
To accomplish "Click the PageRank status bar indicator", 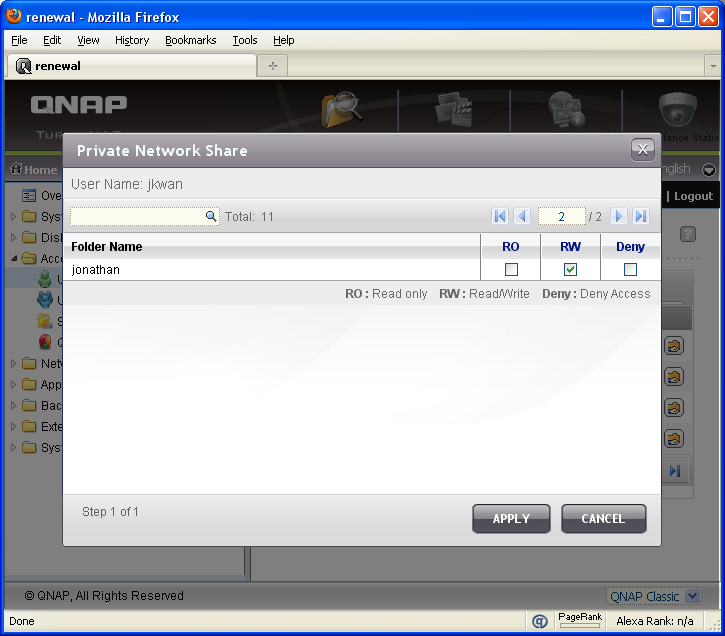I will pos(580,620).
